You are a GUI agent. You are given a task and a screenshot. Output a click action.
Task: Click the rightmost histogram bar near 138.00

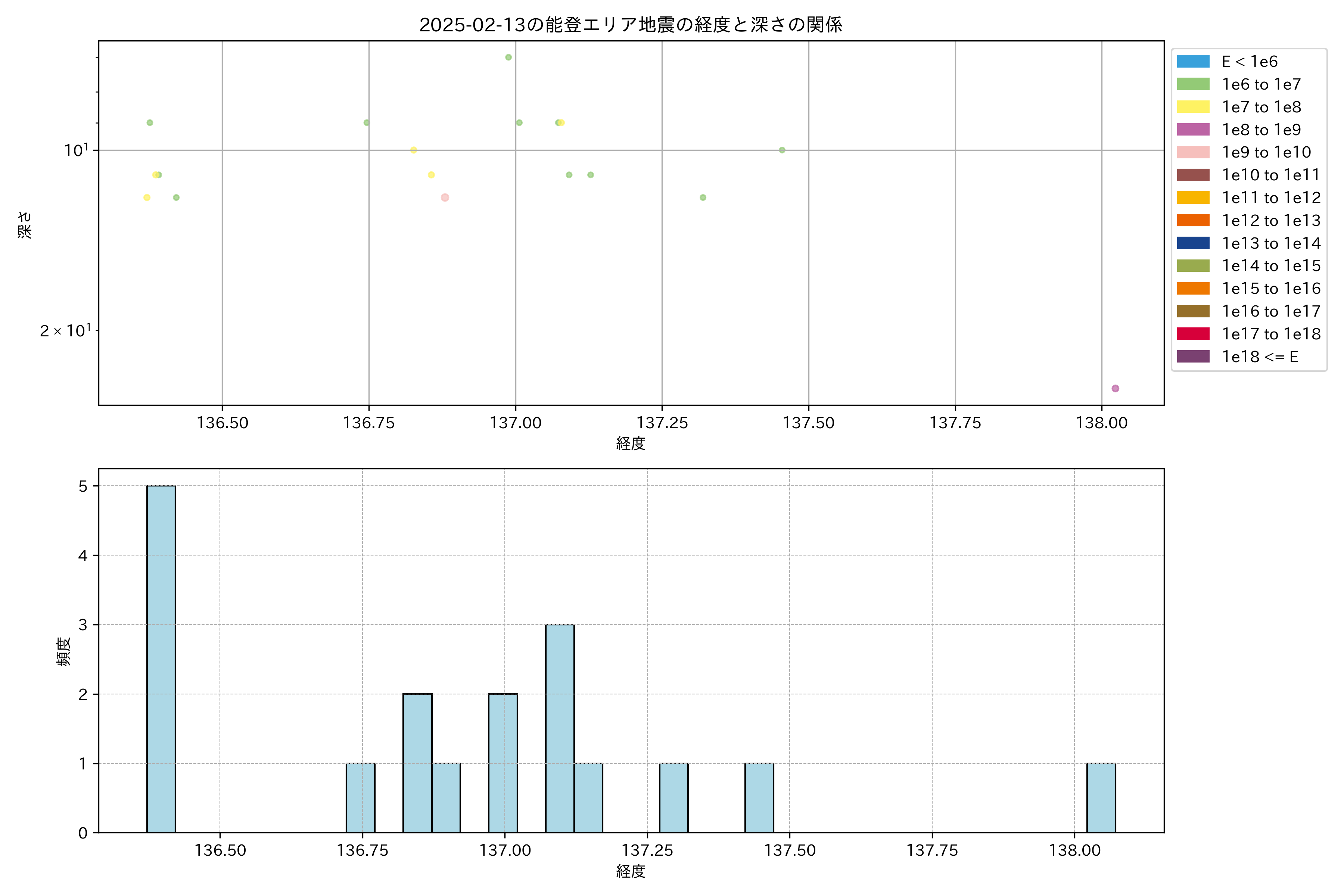[1101, 798]
